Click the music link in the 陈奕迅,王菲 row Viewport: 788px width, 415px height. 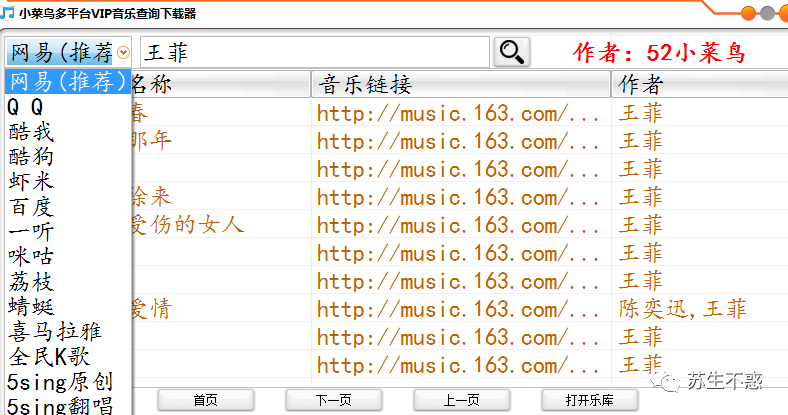coord(457,309)
